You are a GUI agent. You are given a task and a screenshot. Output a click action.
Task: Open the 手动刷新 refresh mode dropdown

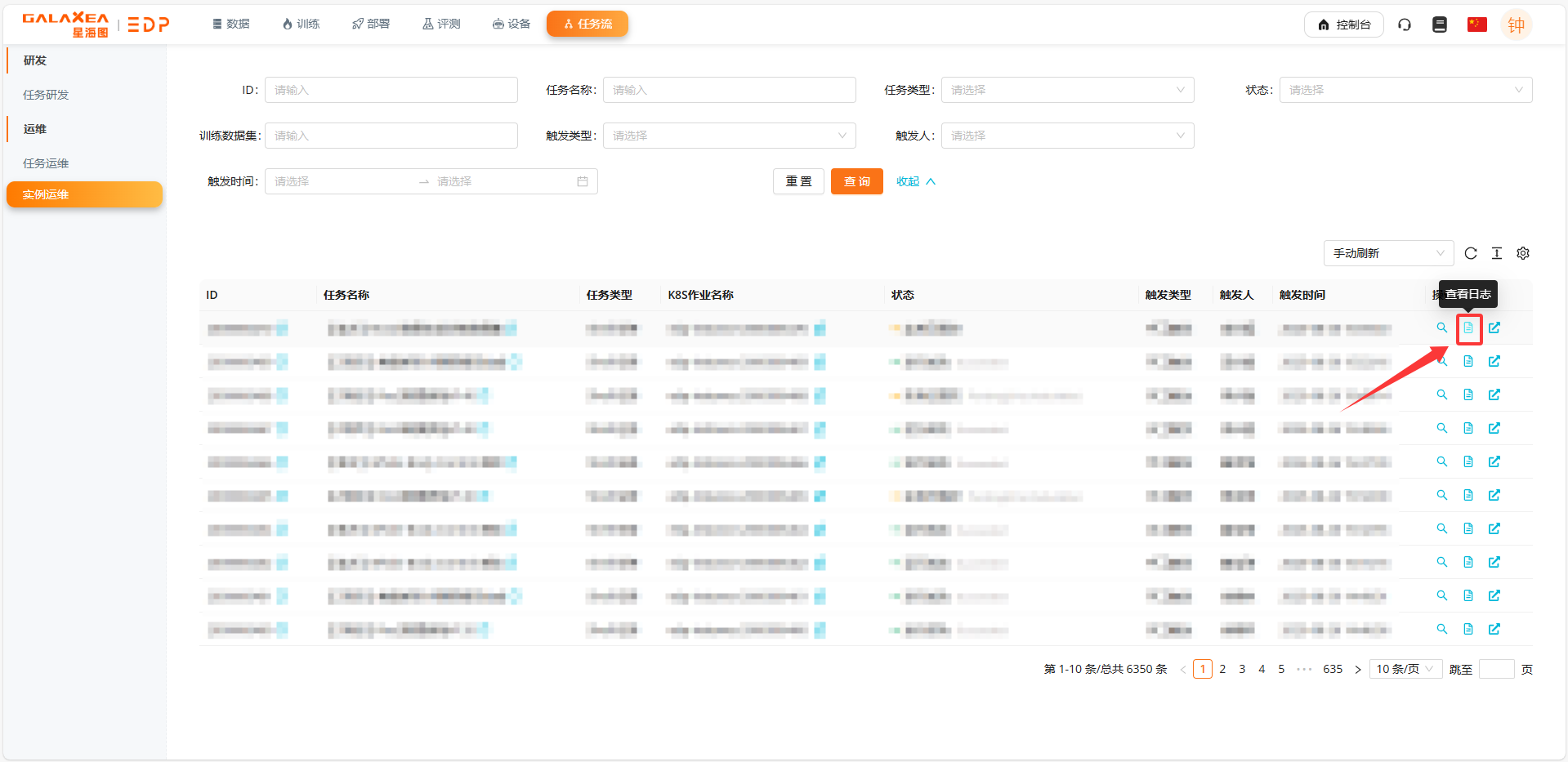click(1388, 254)
